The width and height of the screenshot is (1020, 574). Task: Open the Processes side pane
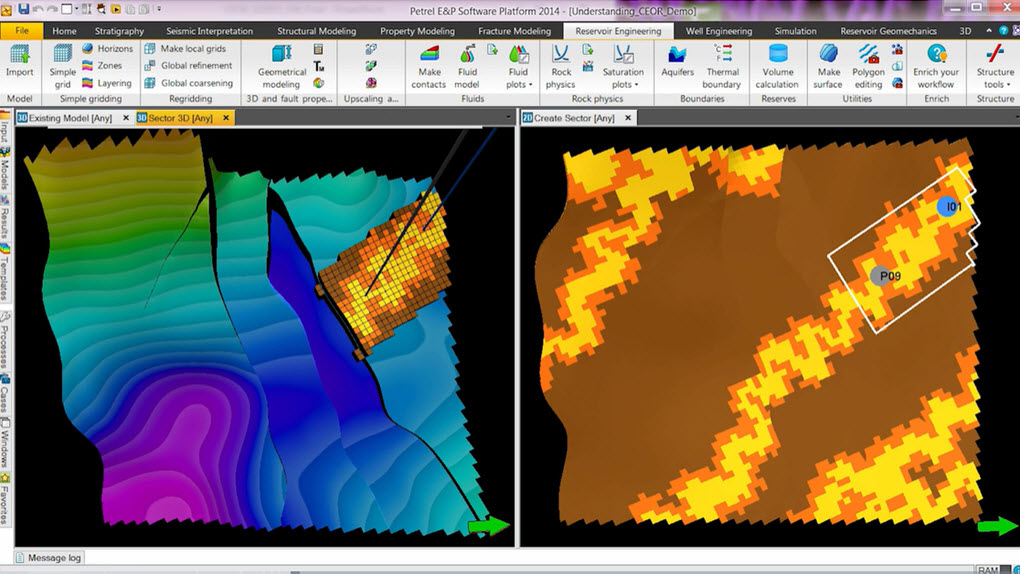(x=5, y=342)
